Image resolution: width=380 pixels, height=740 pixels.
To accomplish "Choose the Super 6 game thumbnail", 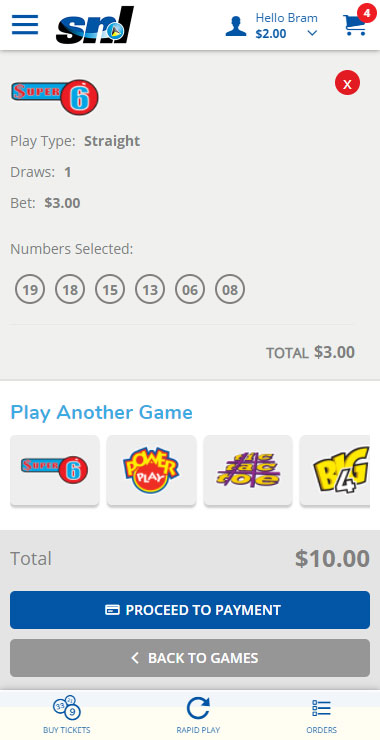I will tap(55, 471).
